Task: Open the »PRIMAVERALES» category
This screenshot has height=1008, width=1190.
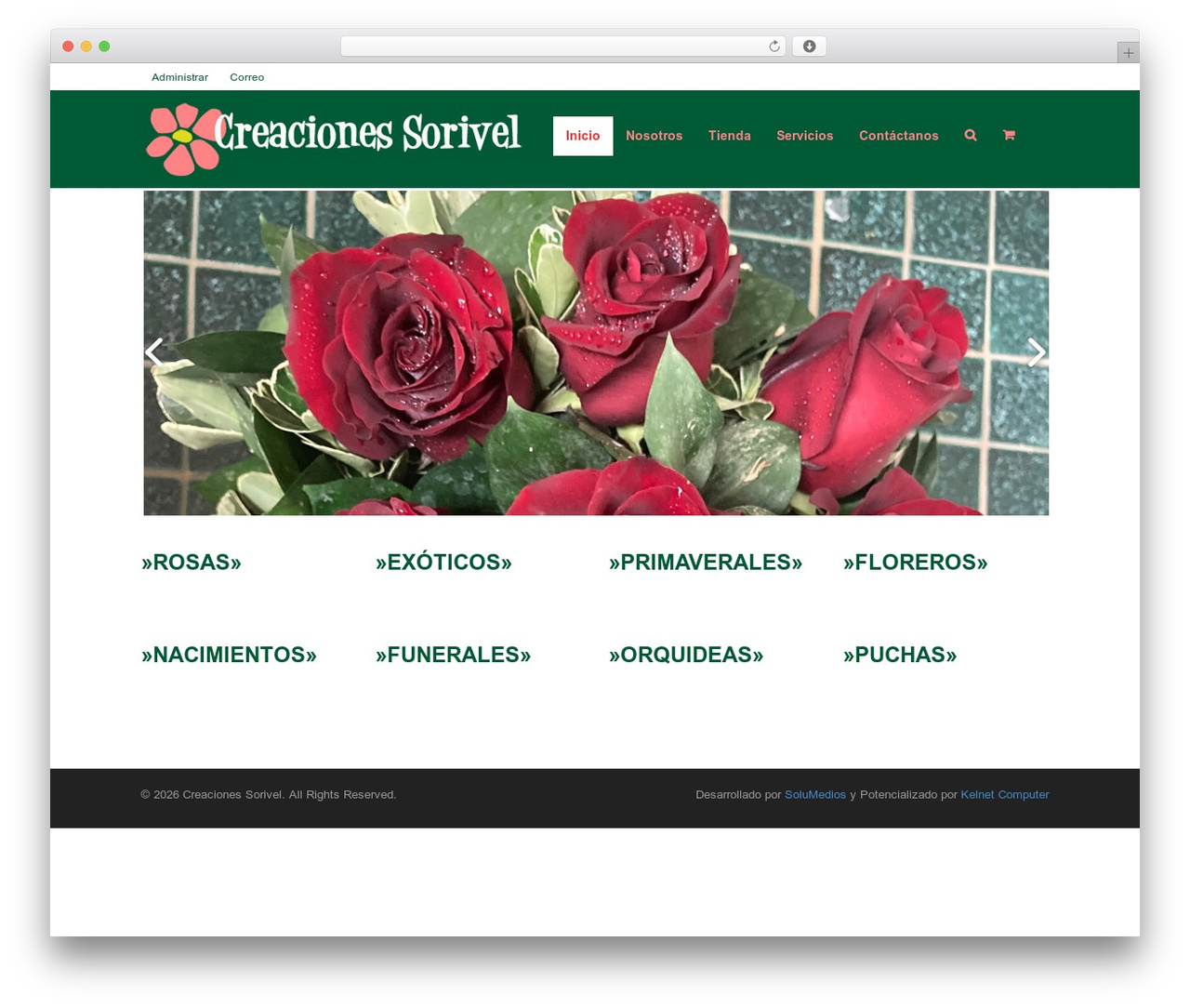Action: 706,563
